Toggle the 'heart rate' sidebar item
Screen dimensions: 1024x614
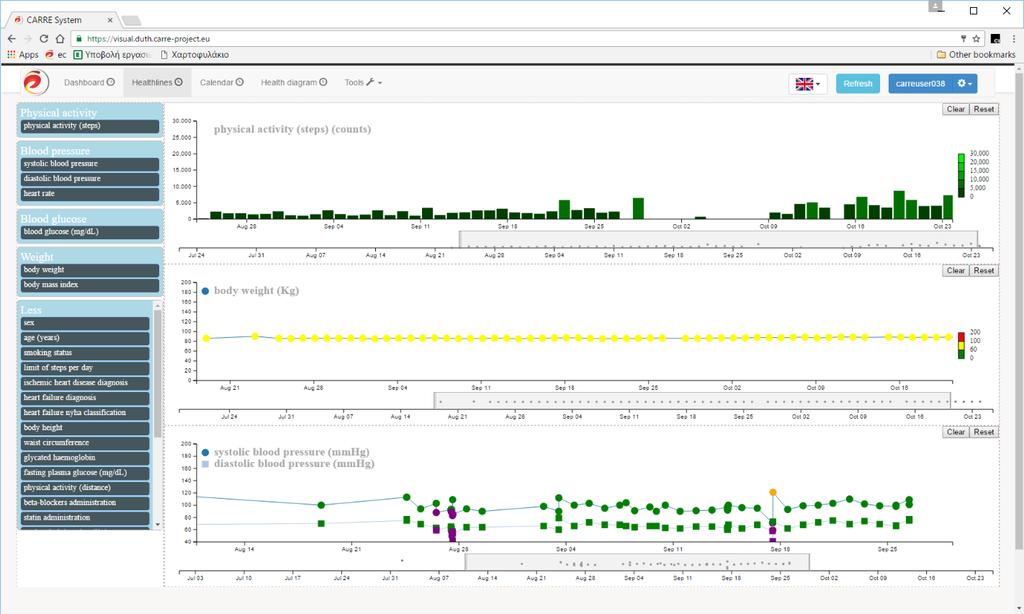[89, 194]
